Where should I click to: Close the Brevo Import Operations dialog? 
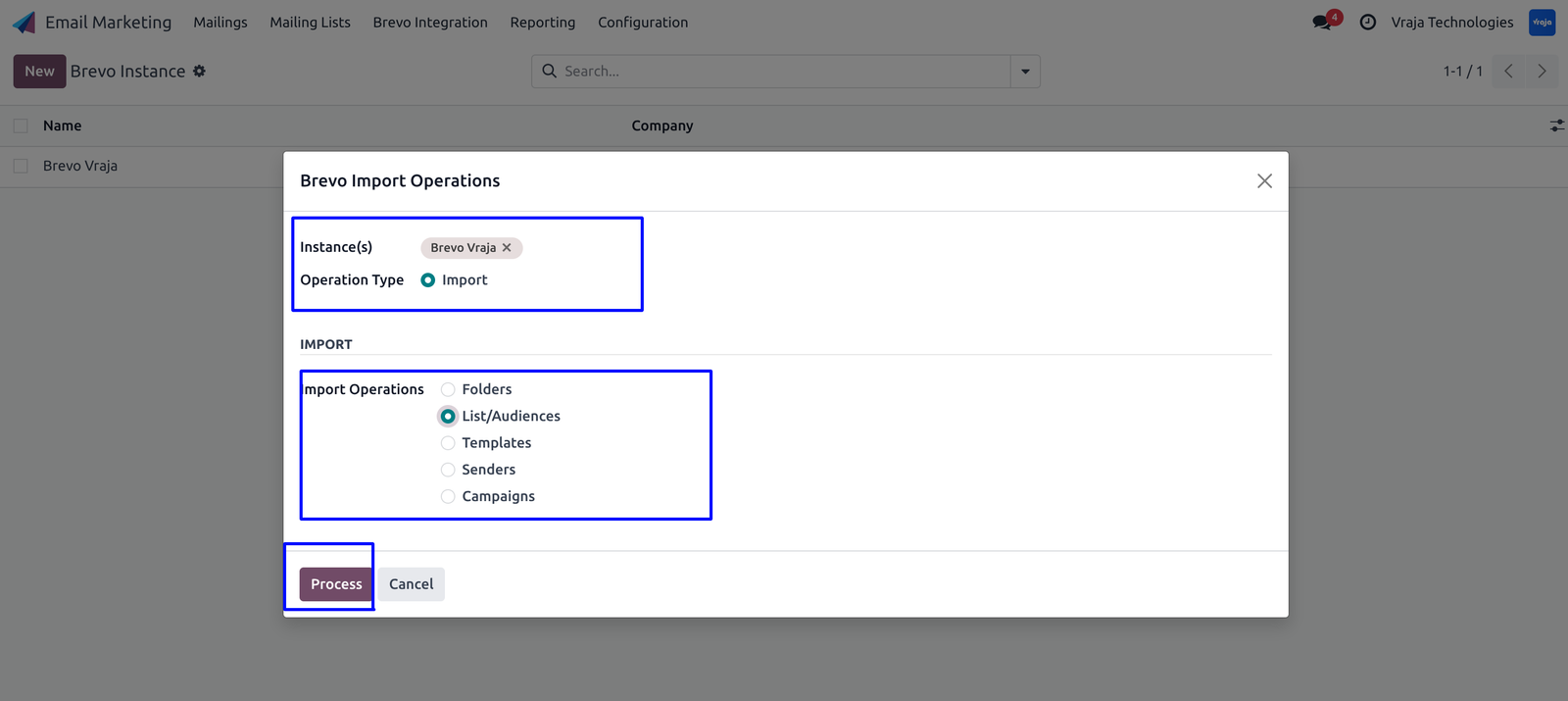tap(1264, 180)
